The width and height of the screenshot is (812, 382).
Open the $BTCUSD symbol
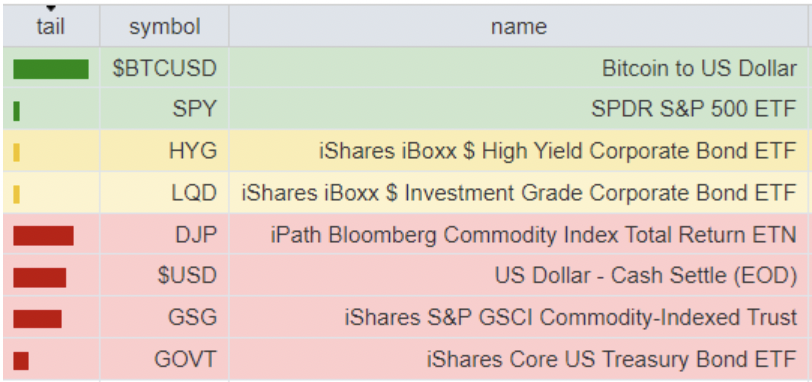[x=164, y=69]
